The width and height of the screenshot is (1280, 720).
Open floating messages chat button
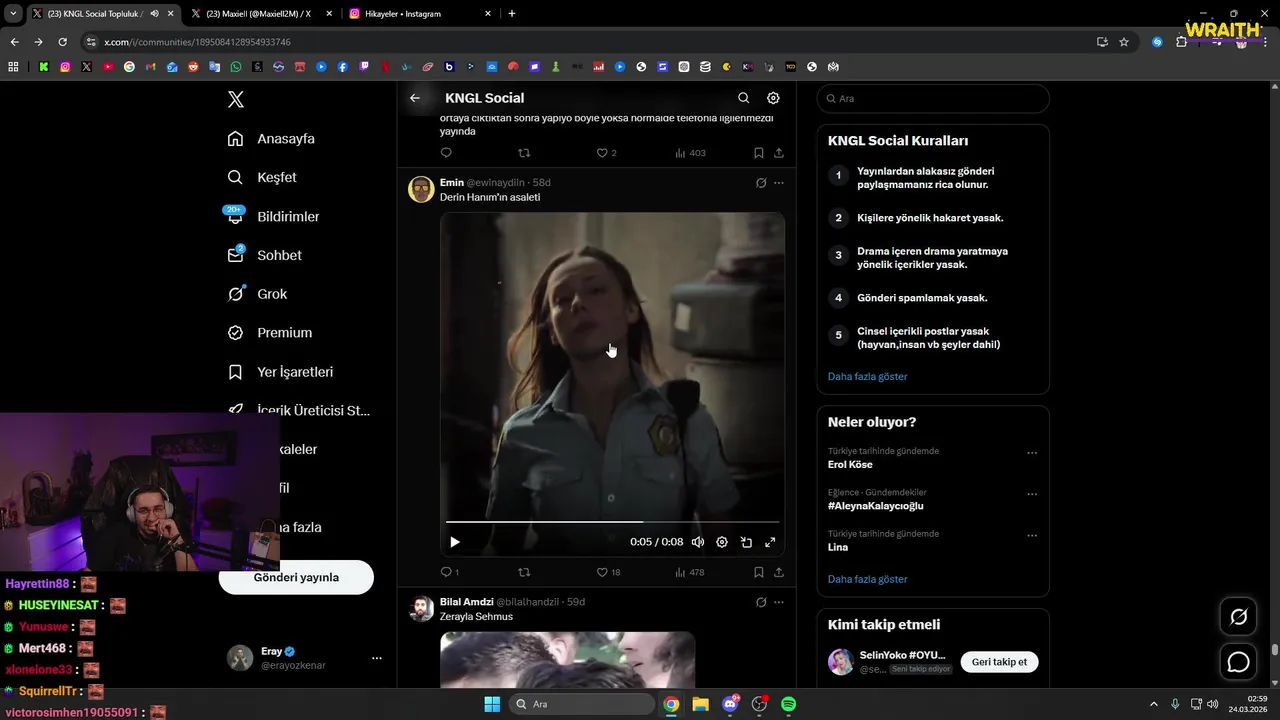(1238, 662)
